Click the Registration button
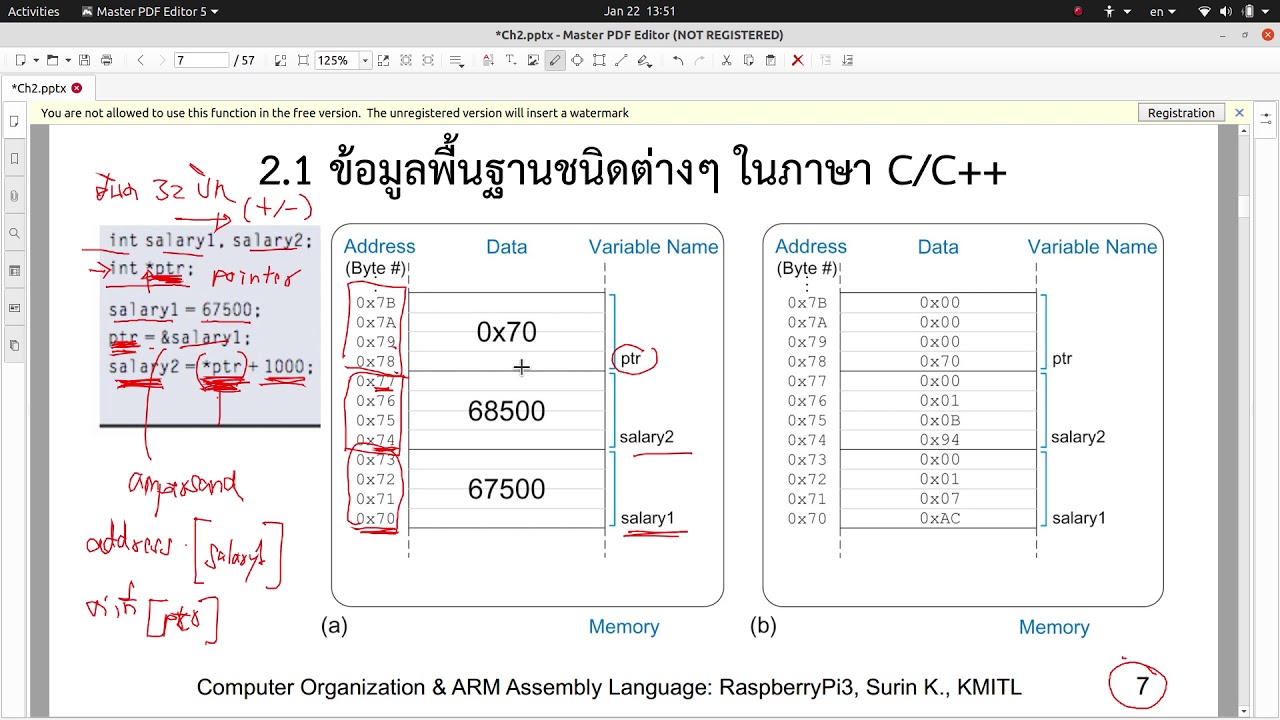The height and width of the screenshot is (720, 1280). [x=1181, y=113]
